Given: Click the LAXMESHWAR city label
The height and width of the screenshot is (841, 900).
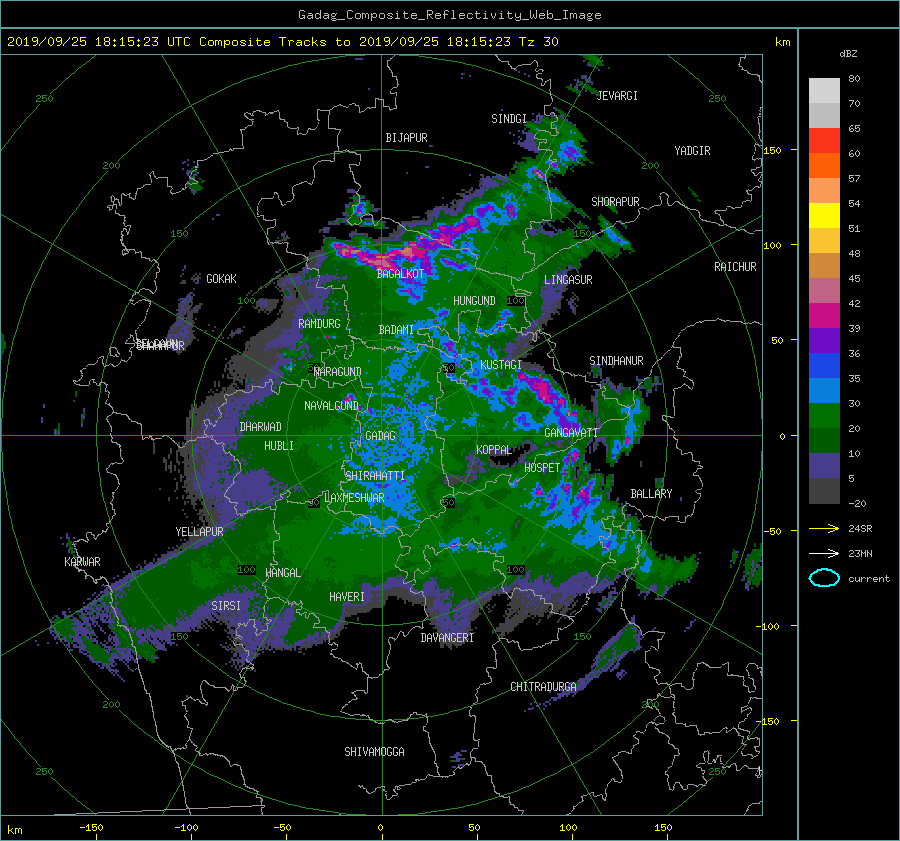Looking at the screenshot, I should click(354, 498).
